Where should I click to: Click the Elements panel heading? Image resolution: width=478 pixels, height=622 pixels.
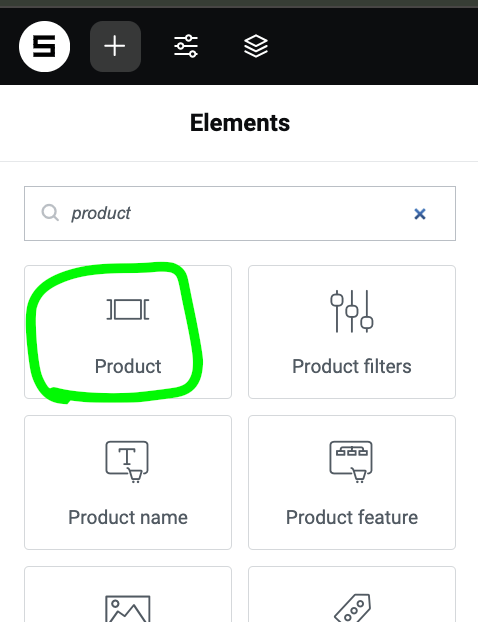click(x=240, y=123)
